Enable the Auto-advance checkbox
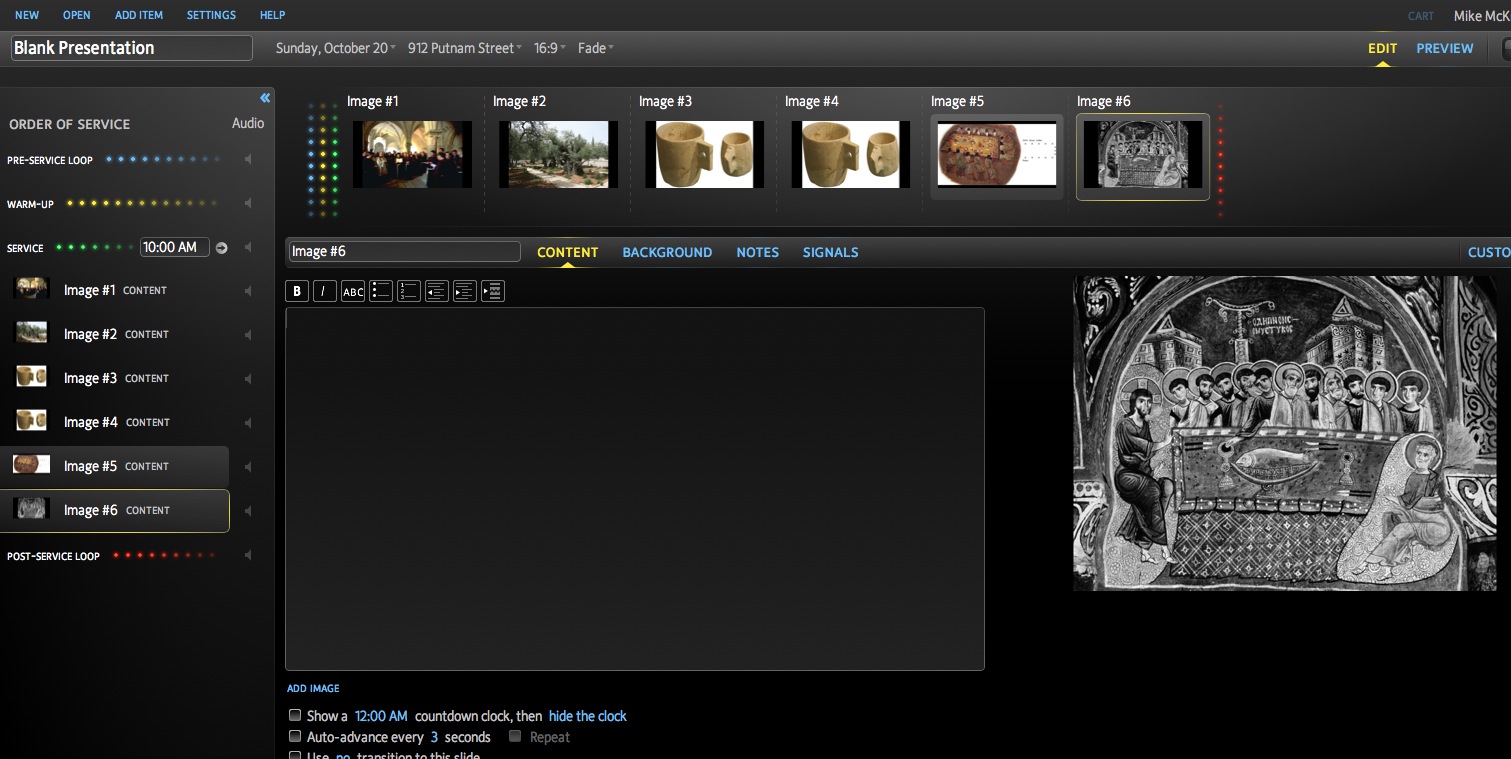This screenshot has width=1511, height=759. pos(295,736)
